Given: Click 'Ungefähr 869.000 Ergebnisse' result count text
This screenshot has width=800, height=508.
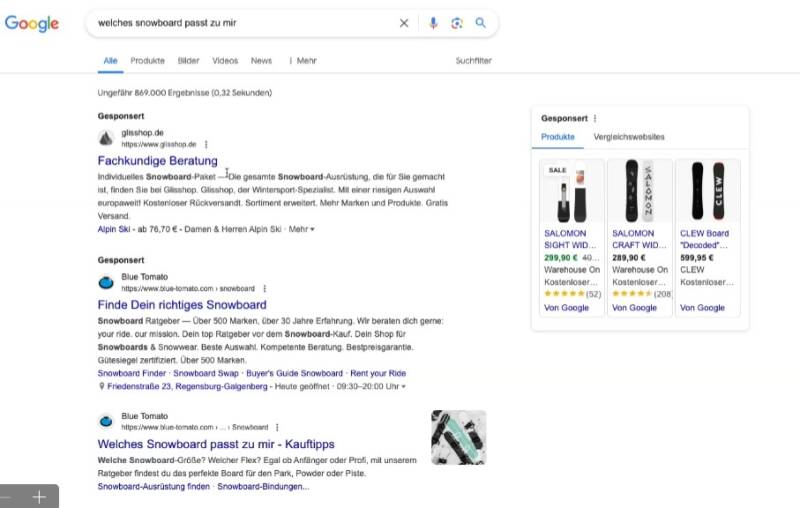Looking at the screenshot, I should point(184,93).
